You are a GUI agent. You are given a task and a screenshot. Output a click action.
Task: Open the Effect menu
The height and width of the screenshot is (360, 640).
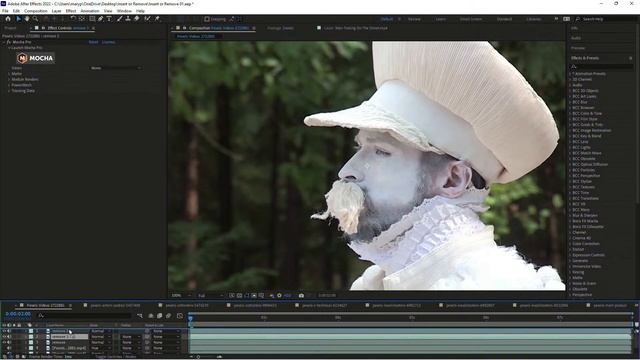(71, 11)
